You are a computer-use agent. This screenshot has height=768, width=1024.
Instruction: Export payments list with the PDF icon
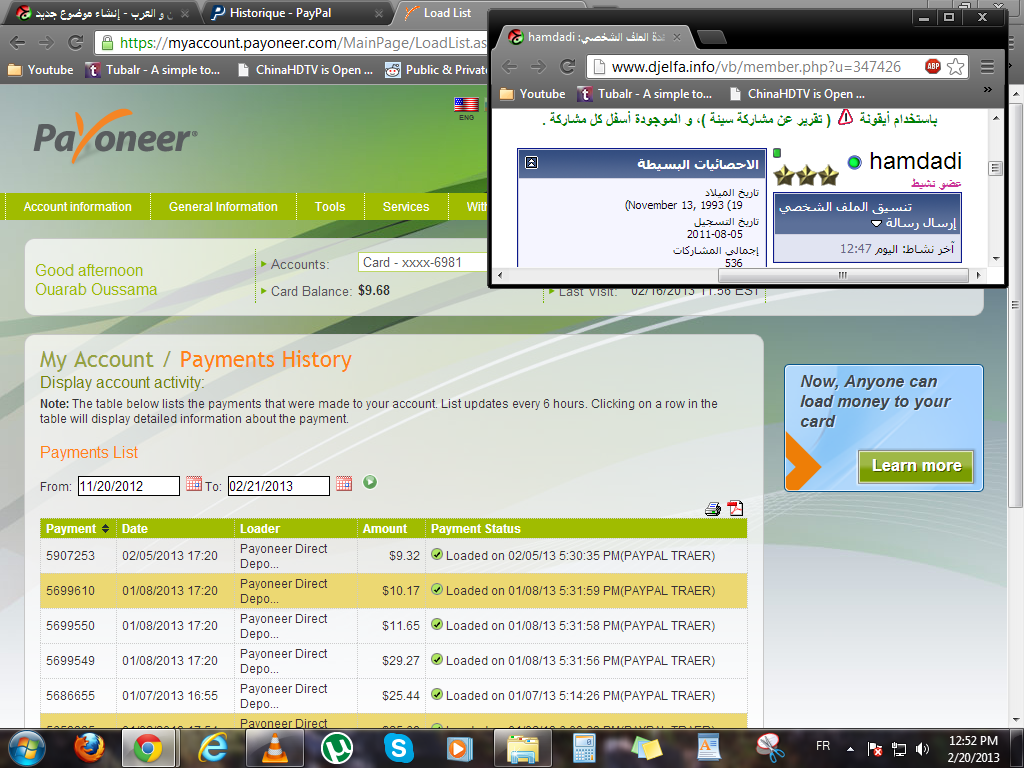735,508
